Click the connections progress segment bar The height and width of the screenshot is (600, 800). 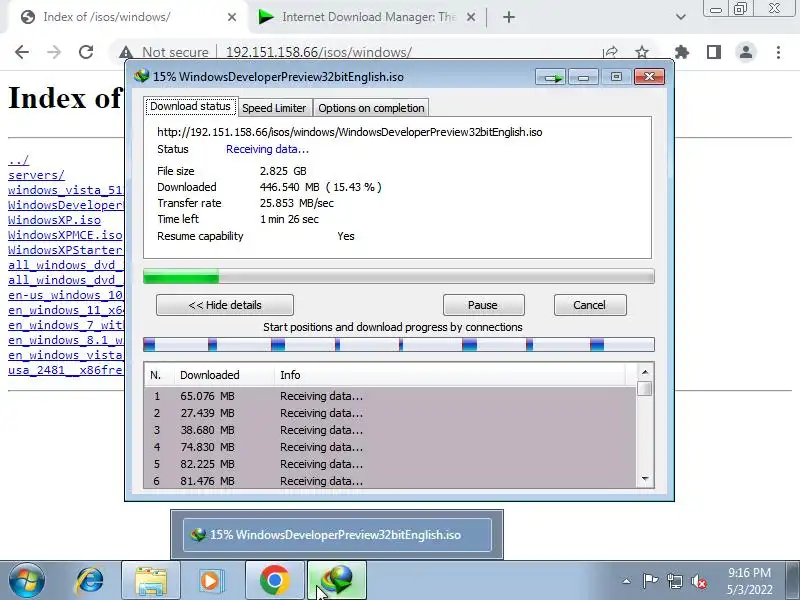[x=398, y=344]
